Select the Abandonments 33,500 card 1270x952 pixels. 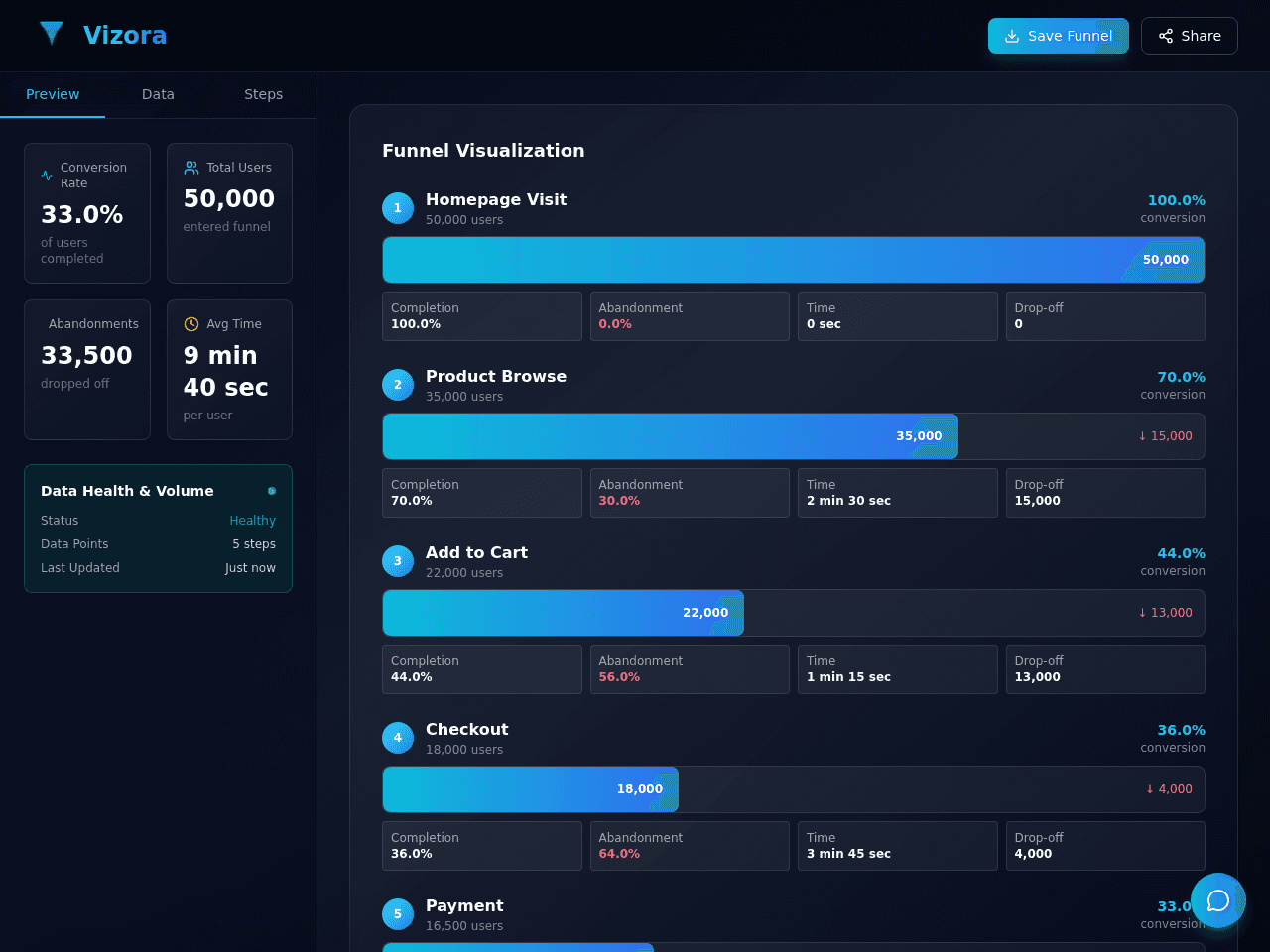(x=87, y=370)
